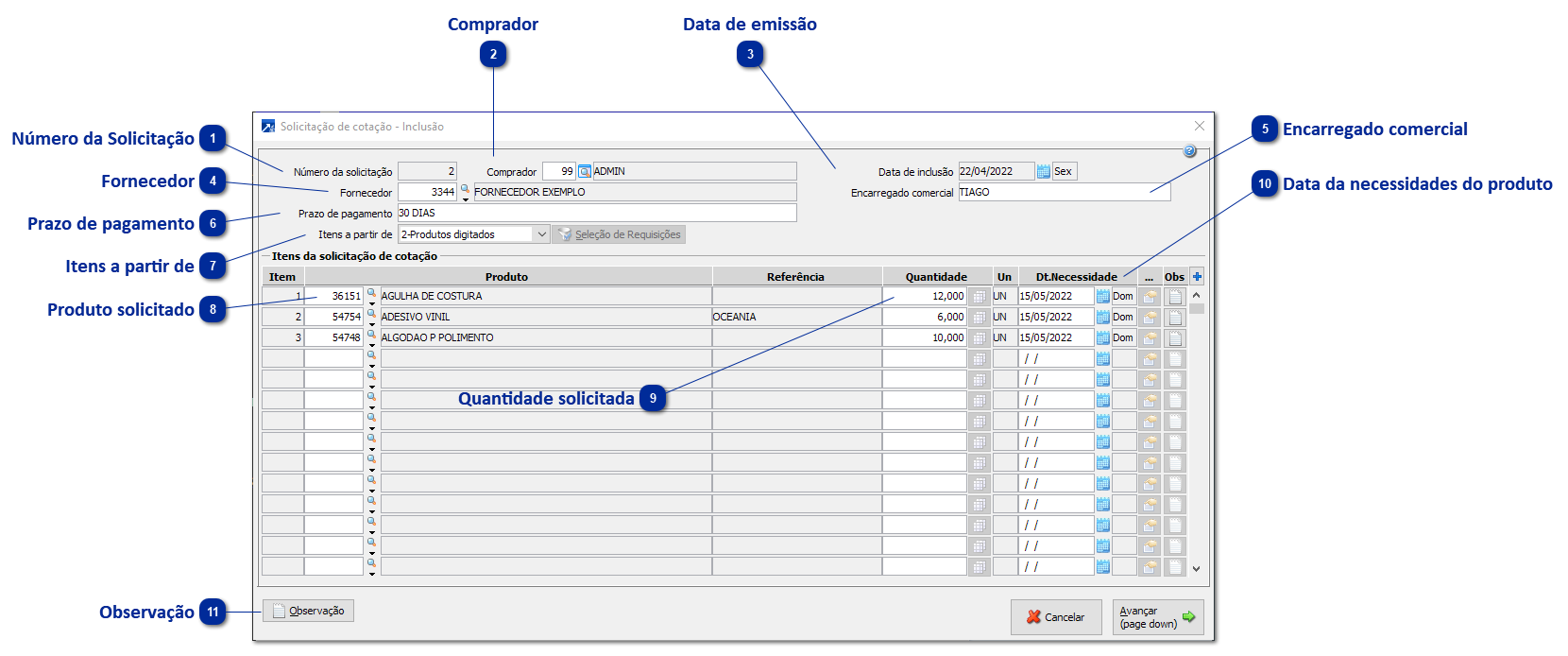
Task: Click magnifier lookup beside Fornecedor code 3344
Action: [465, 188]
